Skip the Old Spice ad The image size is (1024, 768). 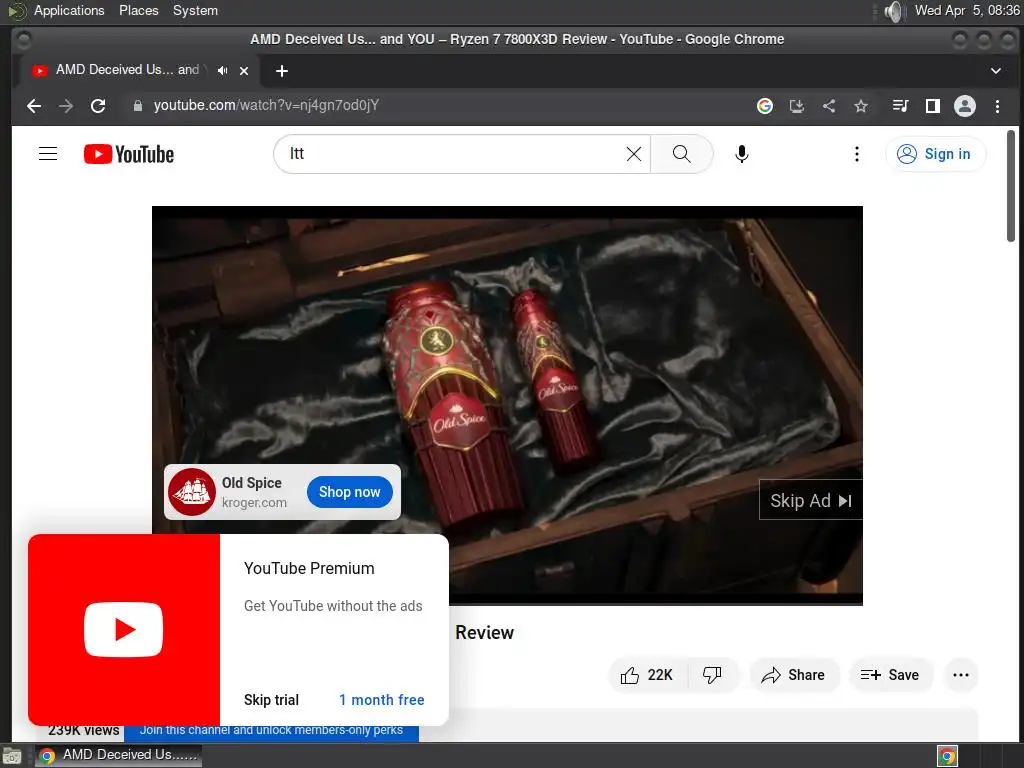click(x=810, y=501)
